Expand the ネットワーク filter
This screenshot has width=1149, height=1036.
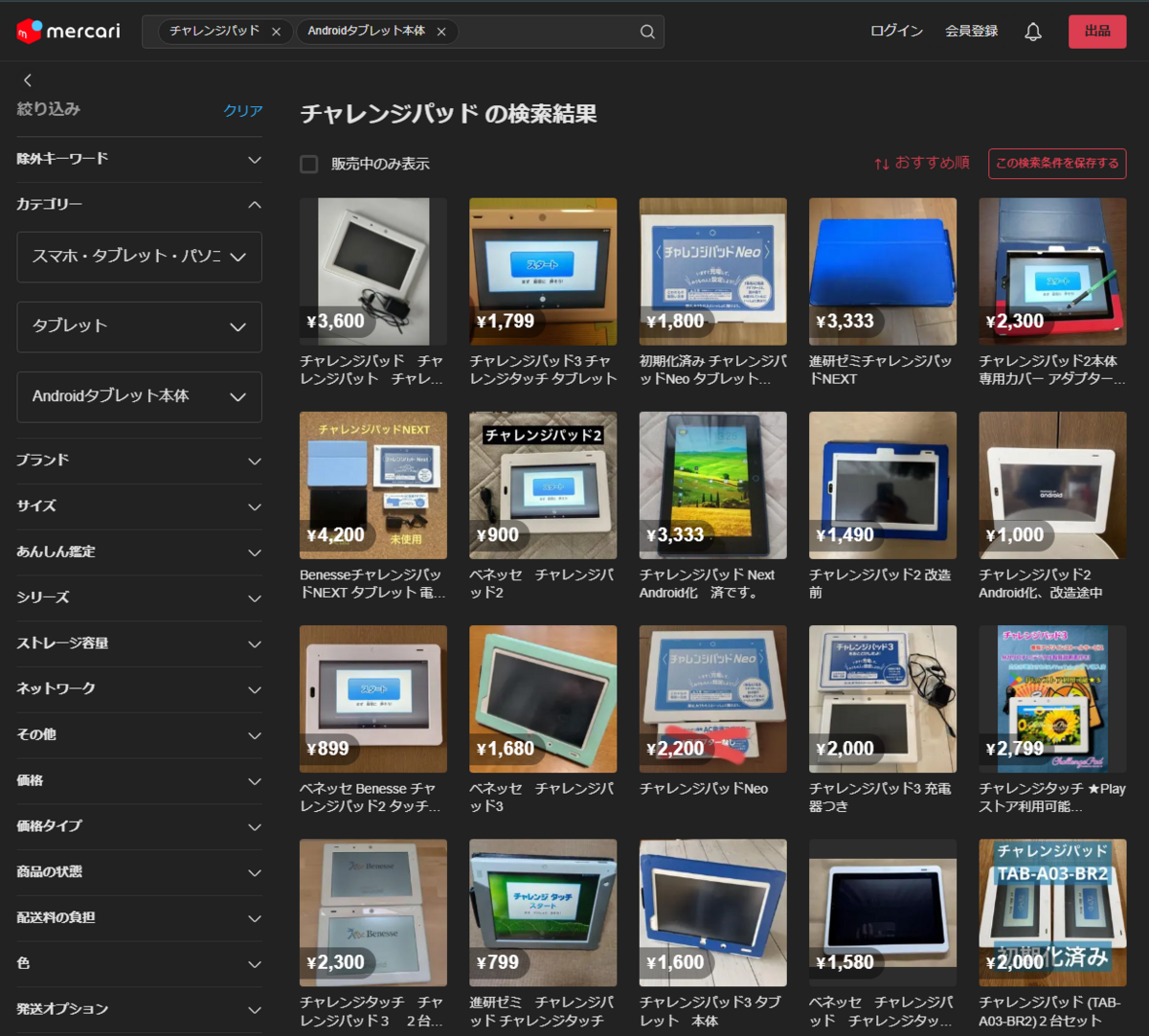139,689
